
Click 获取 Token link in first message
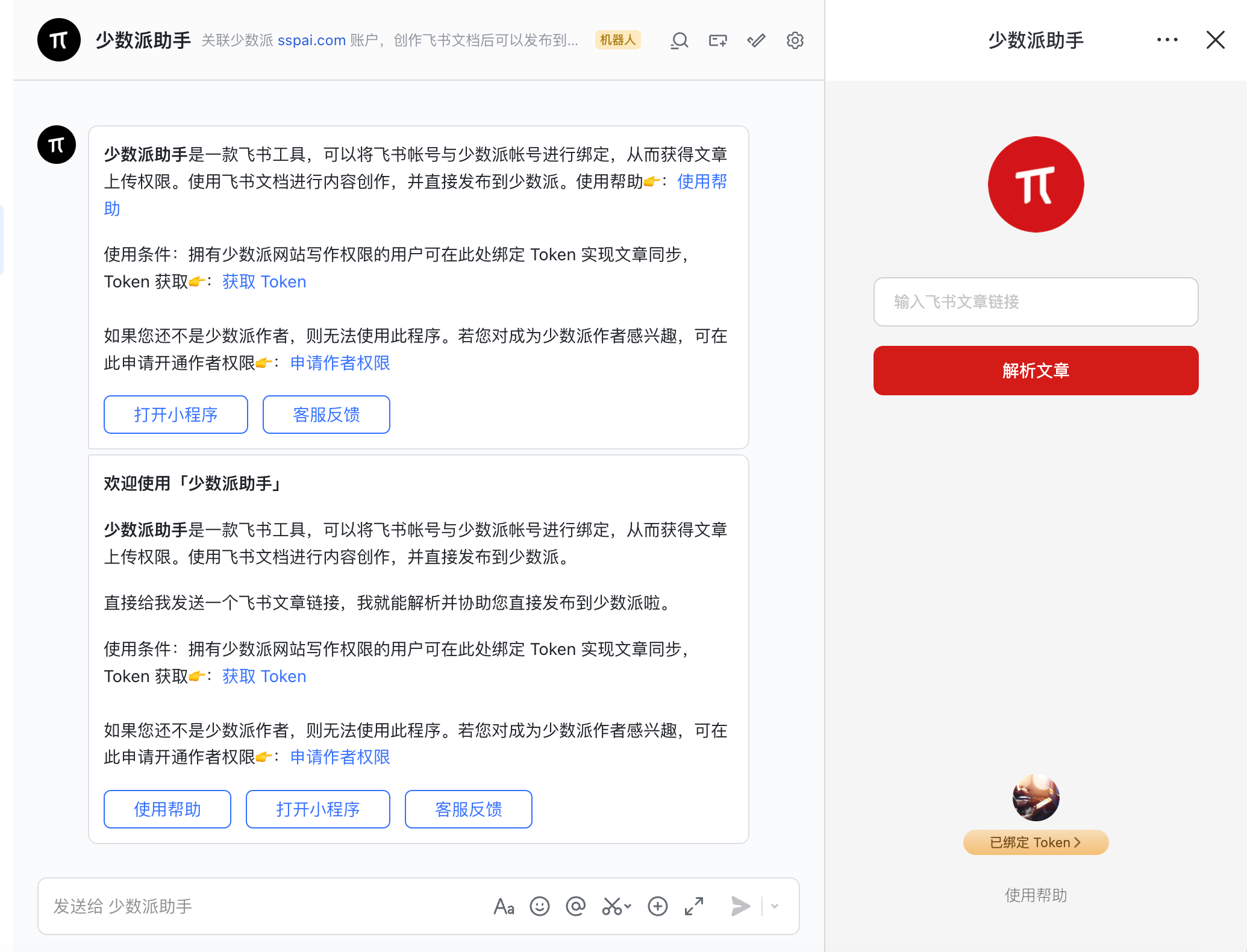pos(264,282)
